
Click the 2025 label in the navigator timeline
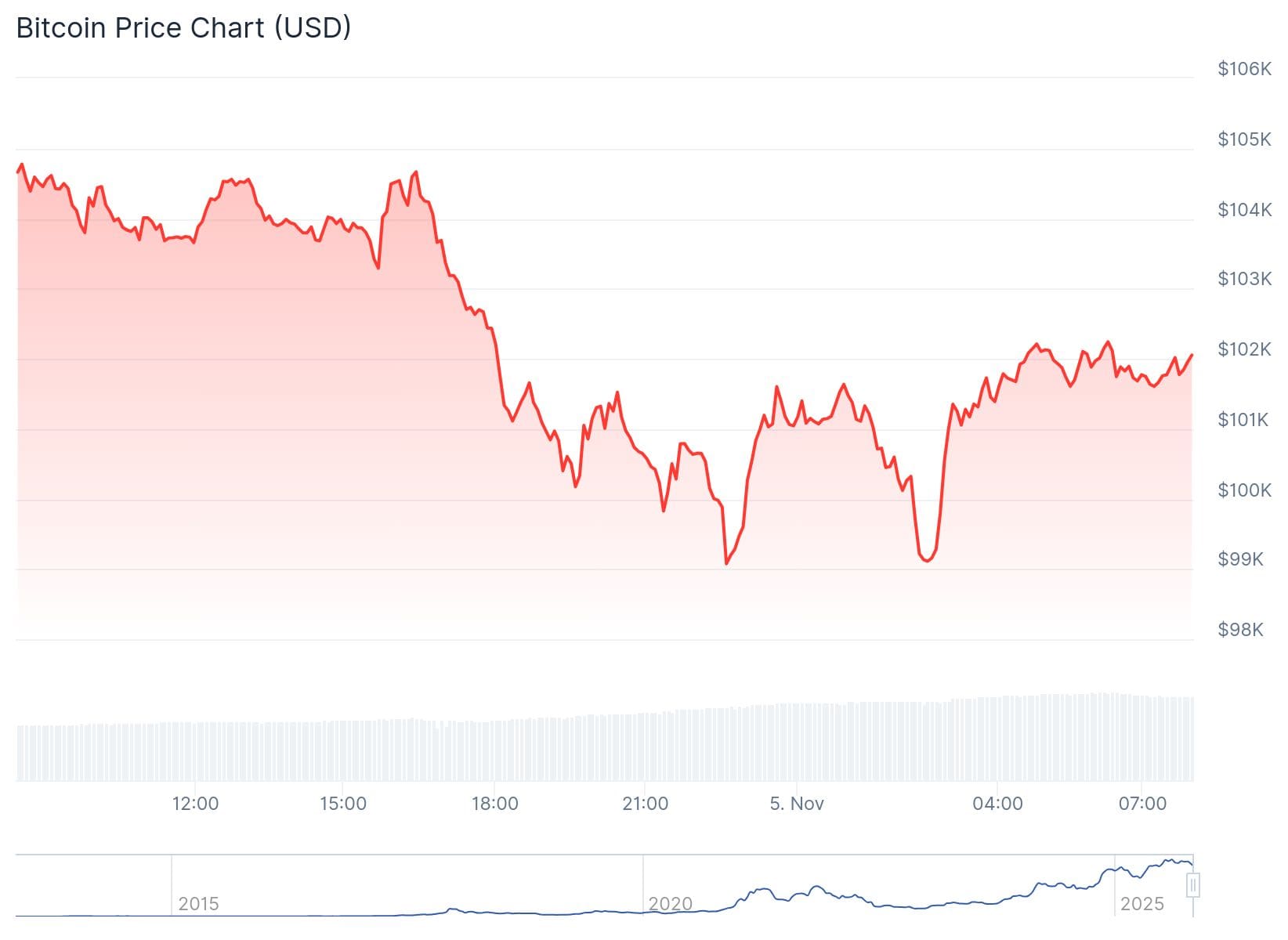(1141, 904)
